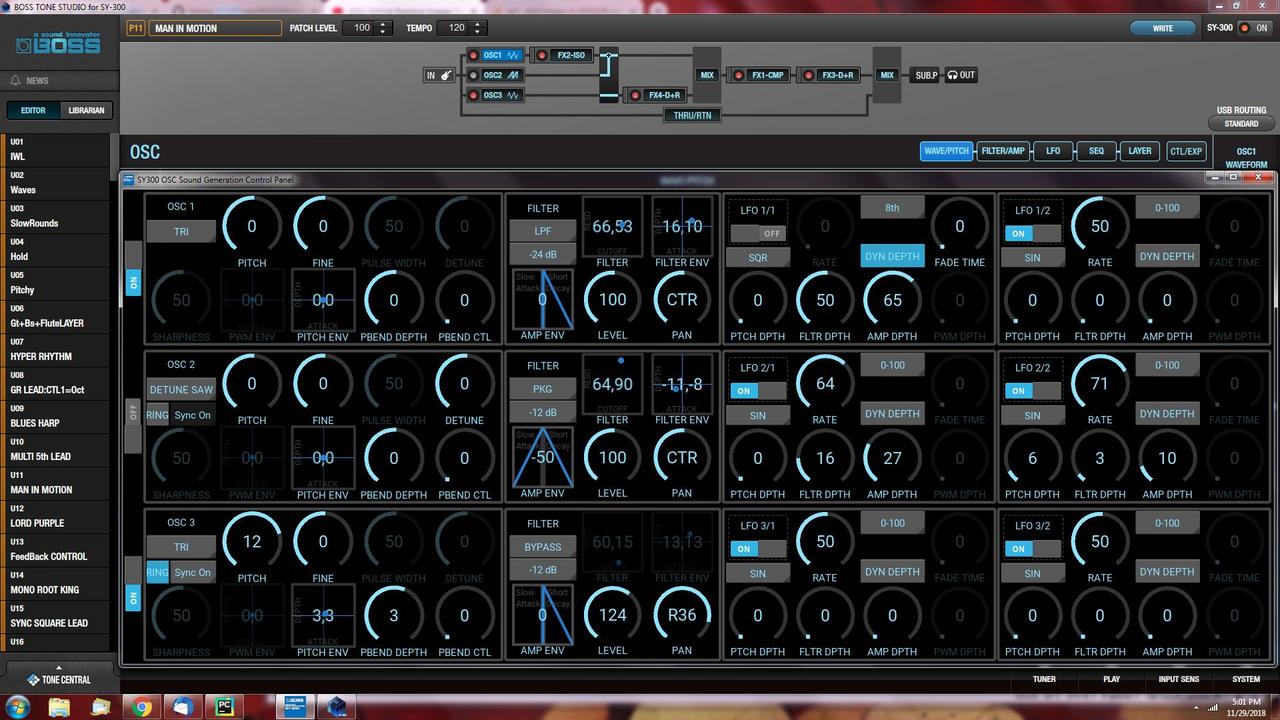Select the OSC2 block in signal chain
The image size is (1280, 720).
tap(502, 75)
